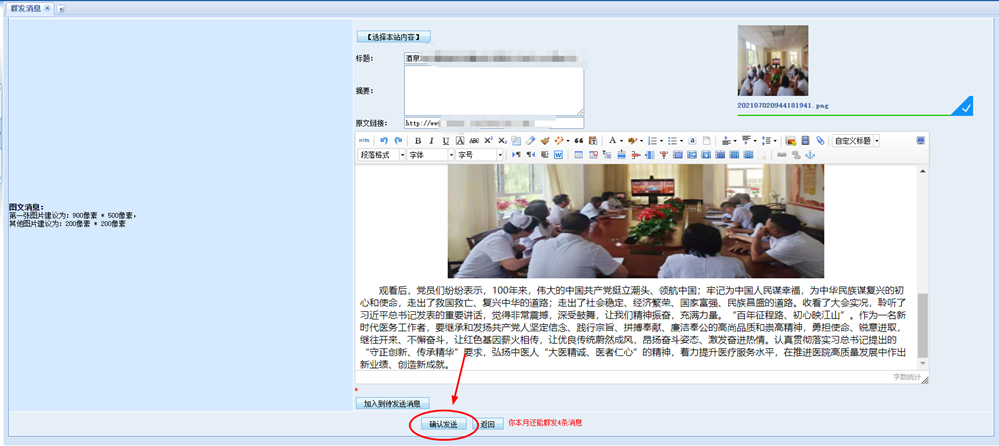Click the undo arrow in the editor
Screen dimensions: 999x446
pyautogui.click(x=384, y=141)
